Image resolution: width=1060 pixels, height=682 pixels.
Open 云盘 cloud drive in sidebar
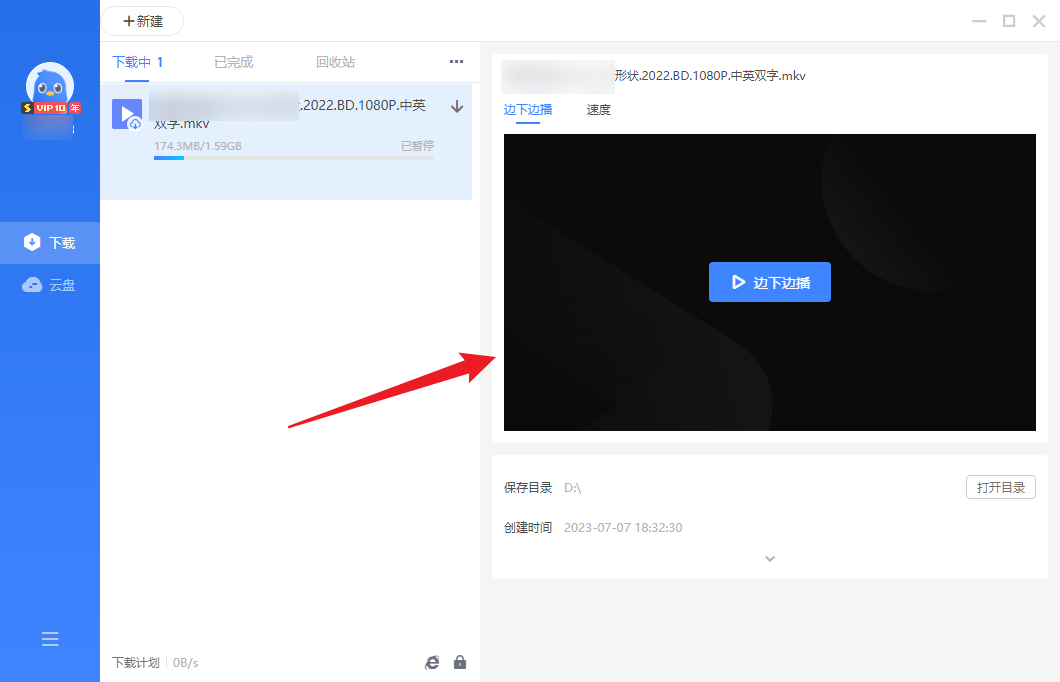50,285
